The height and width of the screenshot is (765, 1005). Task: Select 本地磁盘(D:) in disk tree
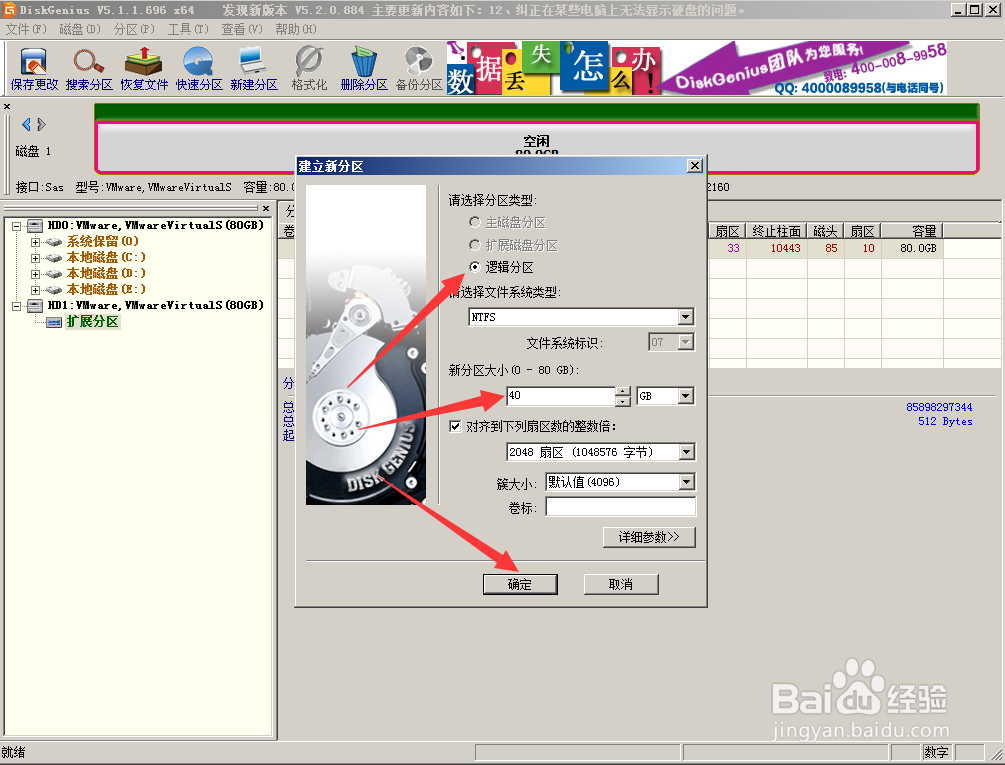pyautogui.click(x=106, y=274)
